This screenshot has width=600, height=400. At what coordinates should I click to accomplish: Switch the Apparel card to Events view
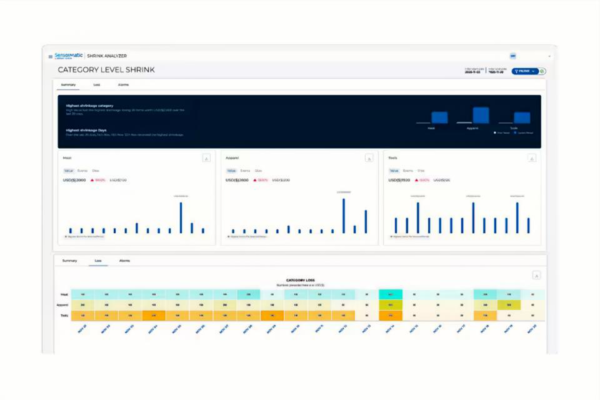245,171
